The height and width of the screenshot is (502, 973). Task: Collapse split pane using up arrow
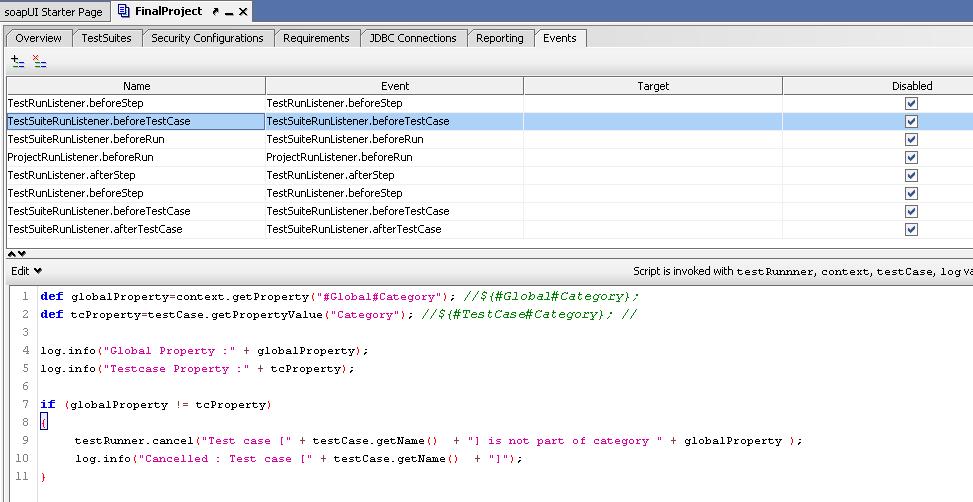[x=12, y=254]
